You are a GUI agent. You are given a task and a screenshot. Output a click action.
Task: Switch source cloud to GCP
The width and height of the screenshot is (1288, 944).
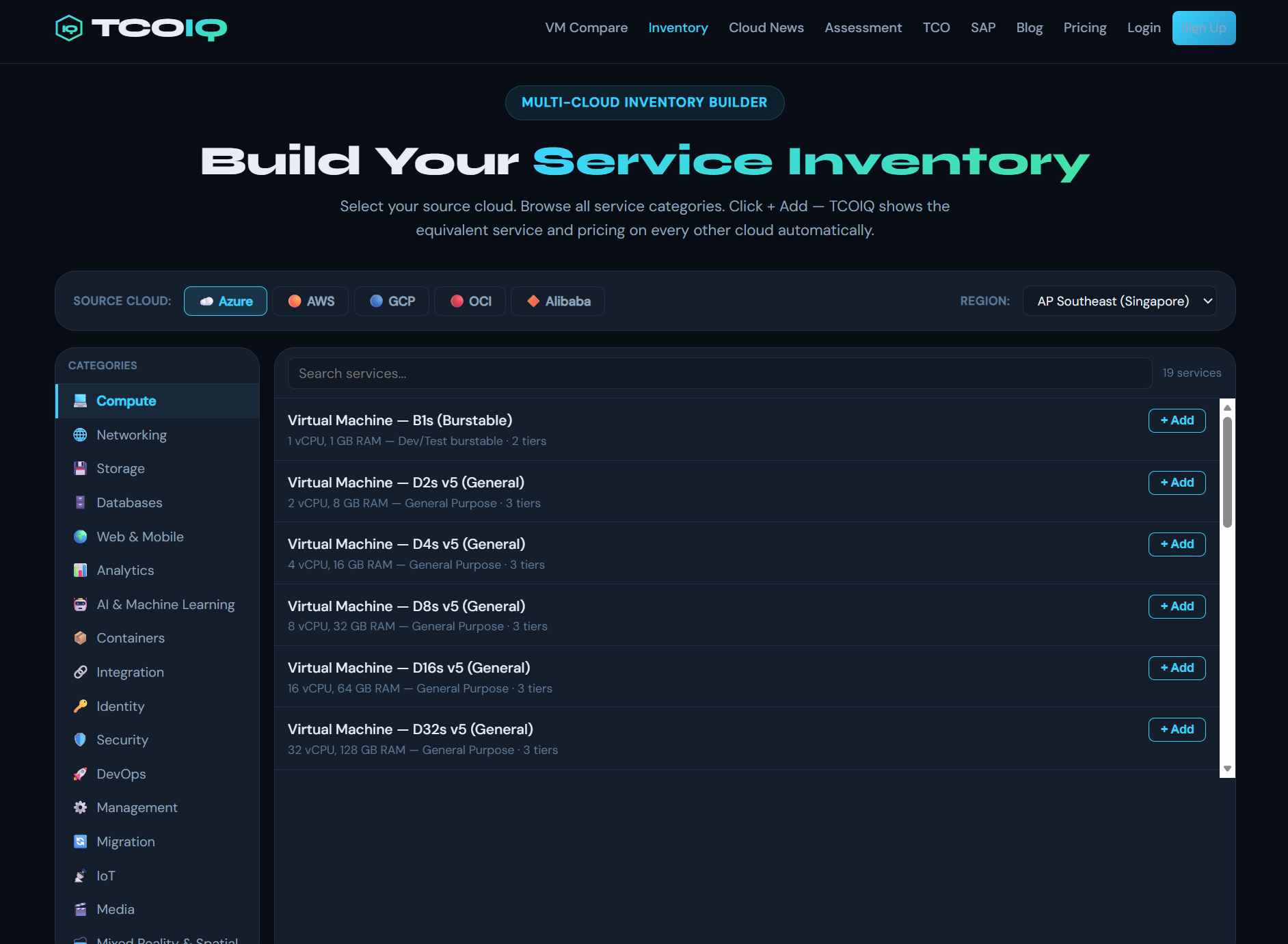pos(391,301)
